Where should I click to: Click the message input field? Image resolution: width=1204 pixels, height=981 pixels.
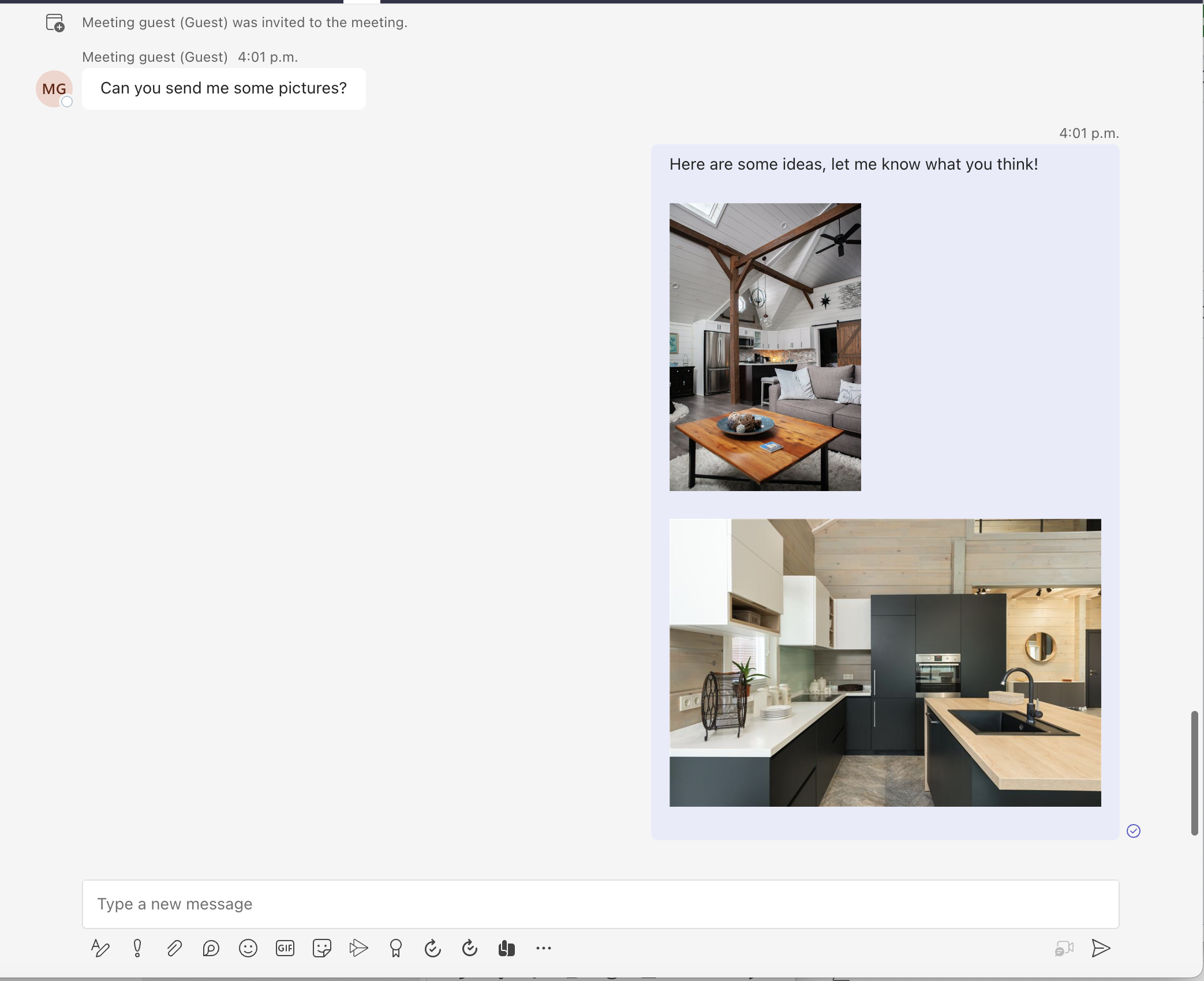(600, 903)
